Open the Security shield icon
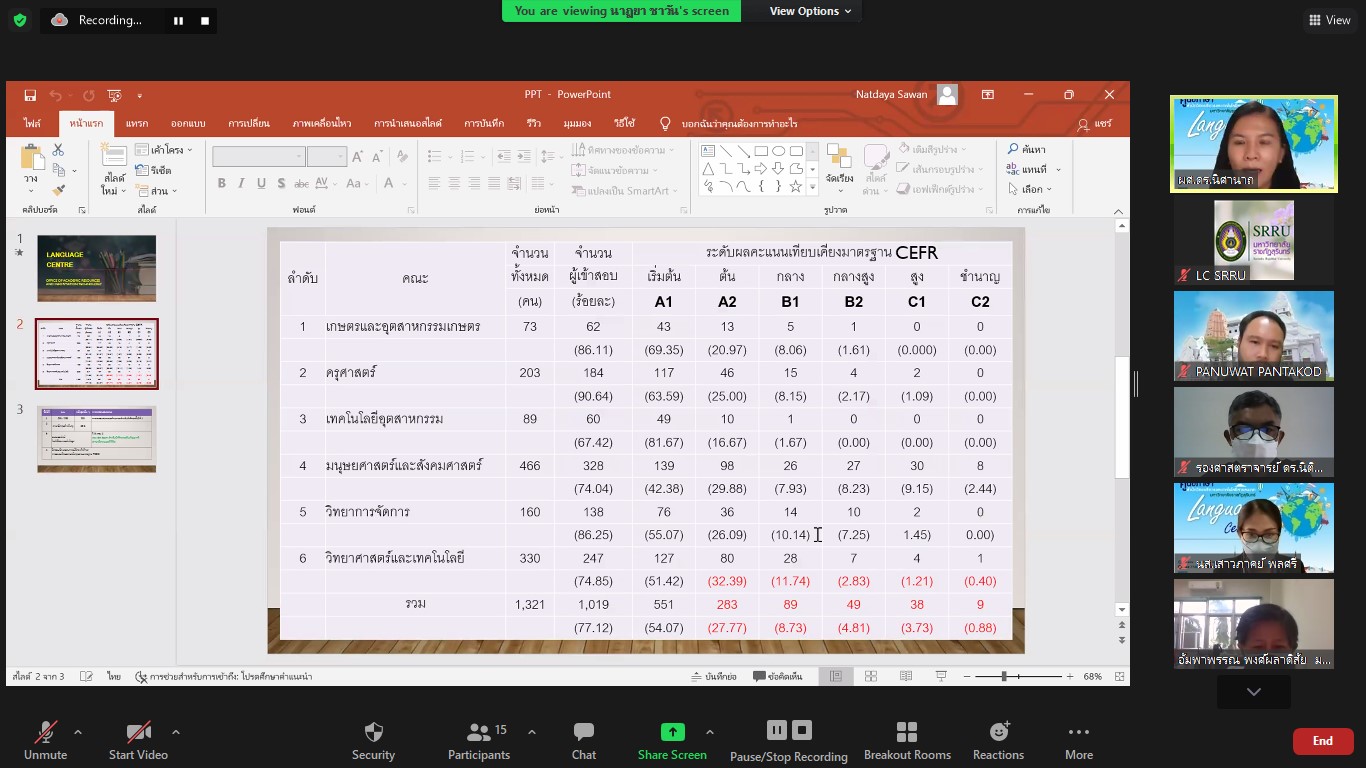Image resolution: width=1366 pixels, height=768 pixels. tap(373, 732)
